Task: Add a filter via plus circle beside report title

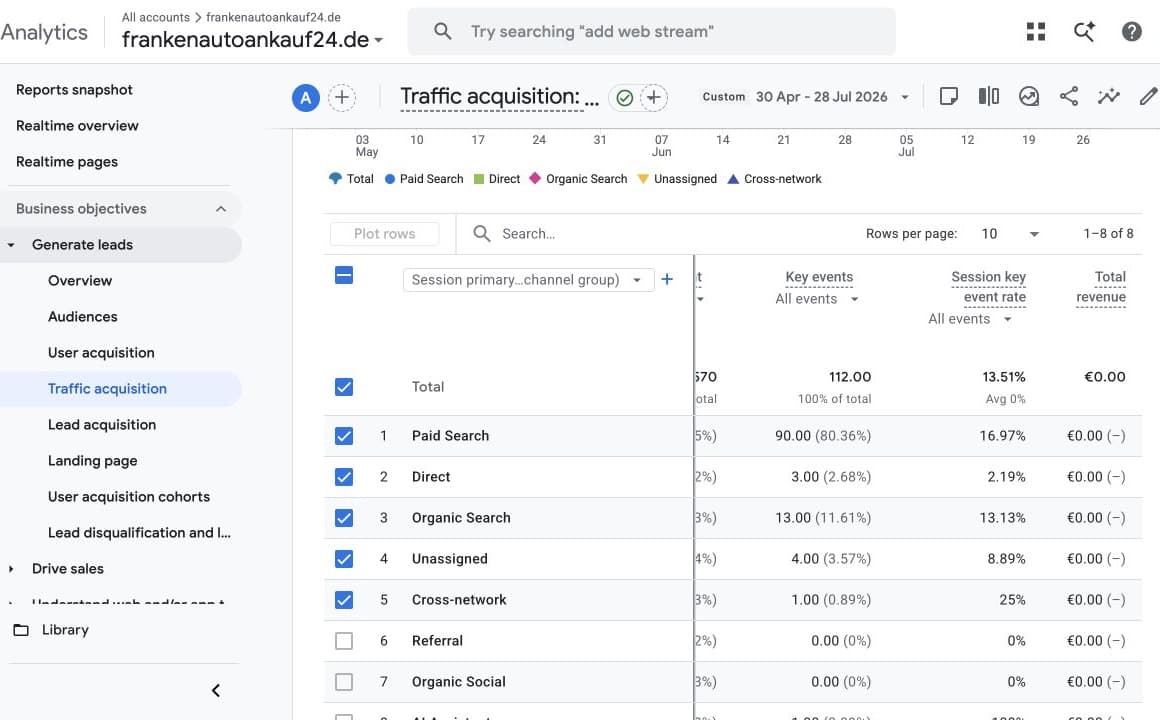Action: coord(653,98)
